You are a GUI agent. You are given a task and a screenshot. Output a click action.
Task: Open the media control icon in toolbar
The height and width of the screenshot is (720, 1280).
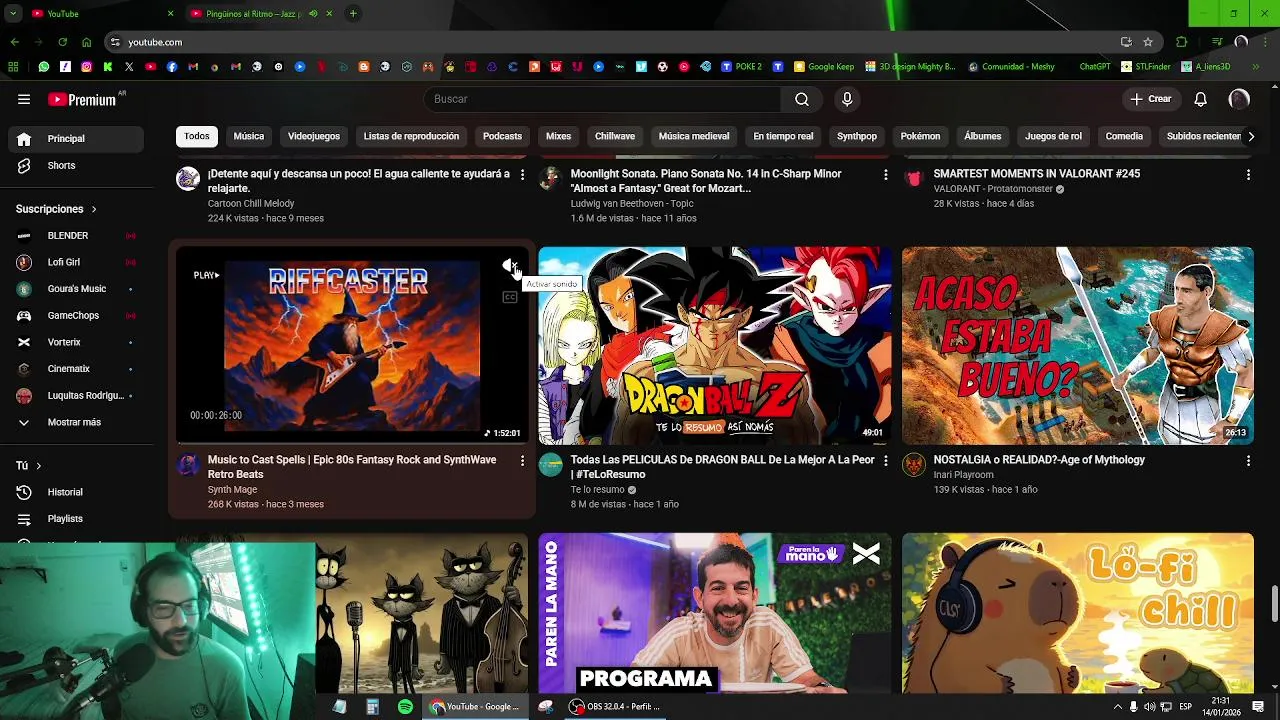click(x=1217, y=42)
